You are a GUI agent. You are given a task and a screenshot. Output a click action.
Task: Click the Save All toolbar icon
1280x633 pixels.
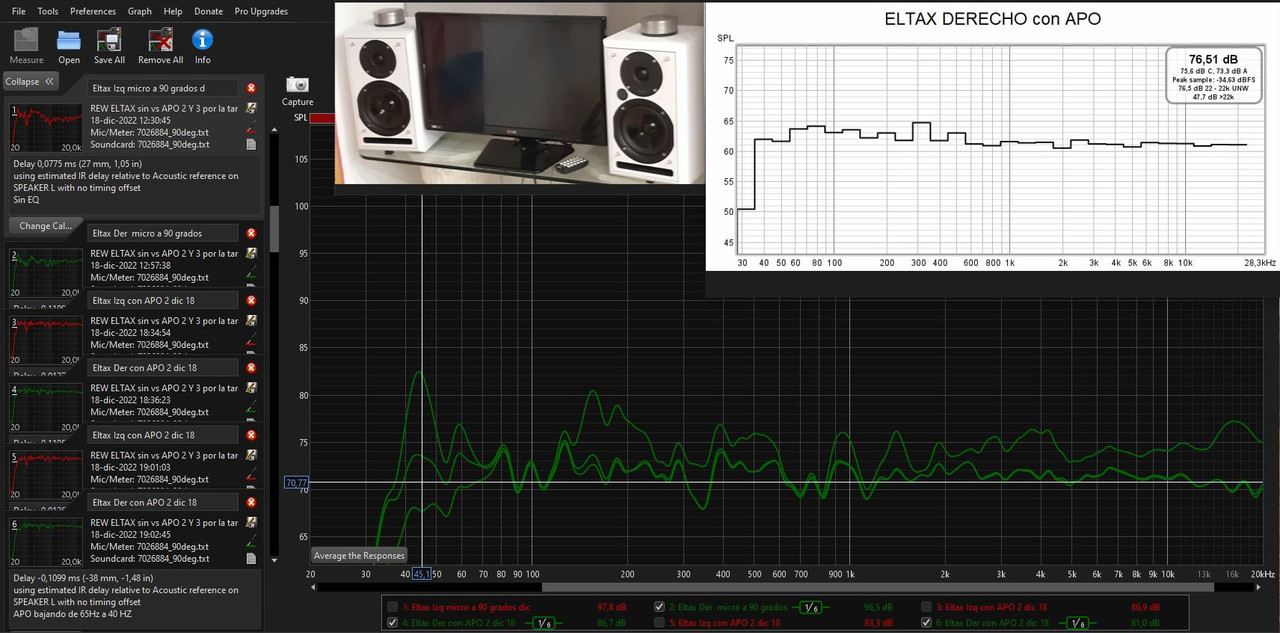110,41
